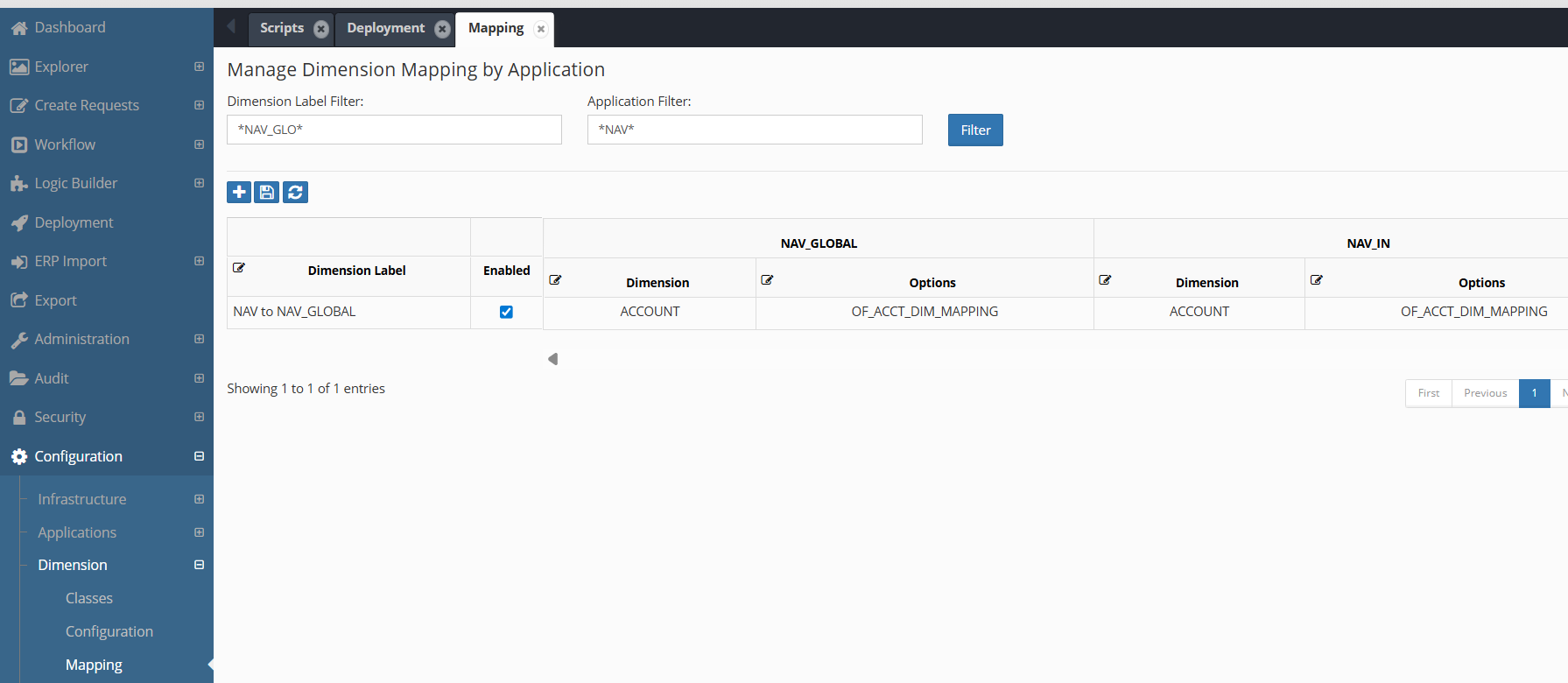The height and width of the screenshot is (683, 1568).
Task: Close the Deployment tab
Action: point(442,29)
